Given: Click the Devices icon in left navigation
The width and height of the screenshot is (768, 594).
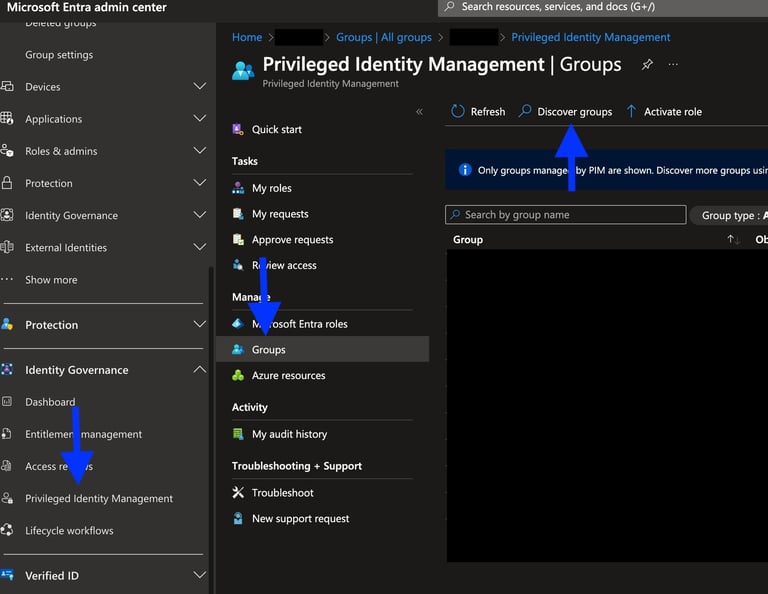Looking at the screenshot, I should pyautogui.click(x=7, y=87).
